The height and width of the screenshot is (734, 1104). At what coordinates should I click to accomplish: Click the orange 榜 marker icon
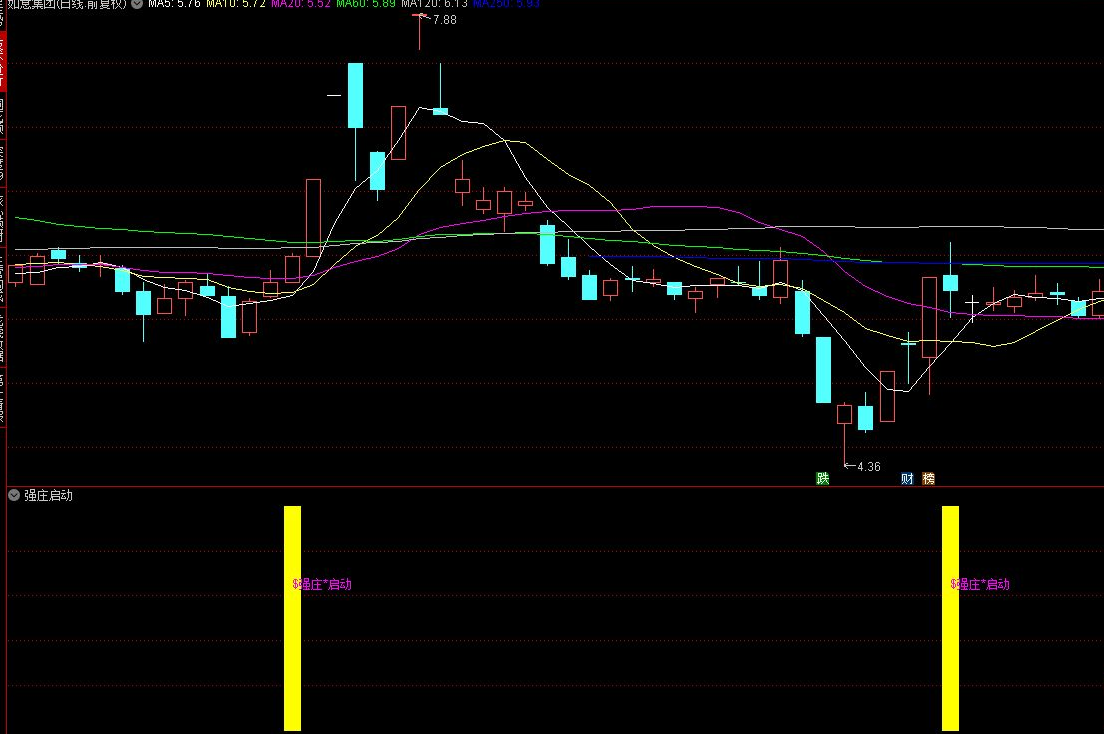tap(929, 478)
